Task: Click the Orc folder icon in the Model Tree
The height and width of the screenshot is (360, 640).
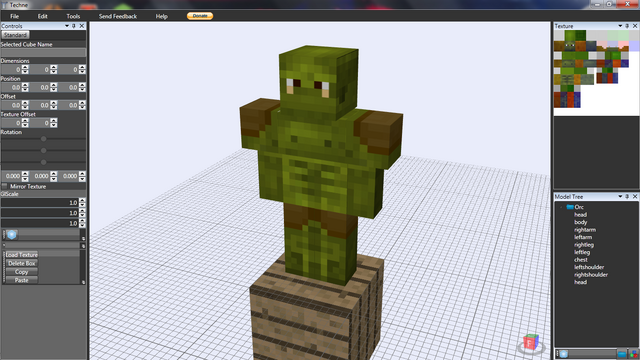Action: [x=570, y=207]
